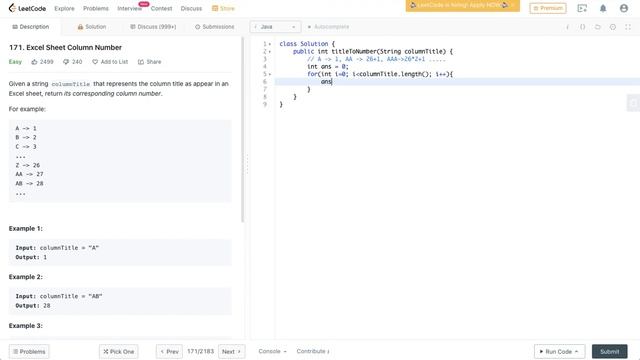
Task: Open Problems in top navigation
Action: click(x=96, y=8)
